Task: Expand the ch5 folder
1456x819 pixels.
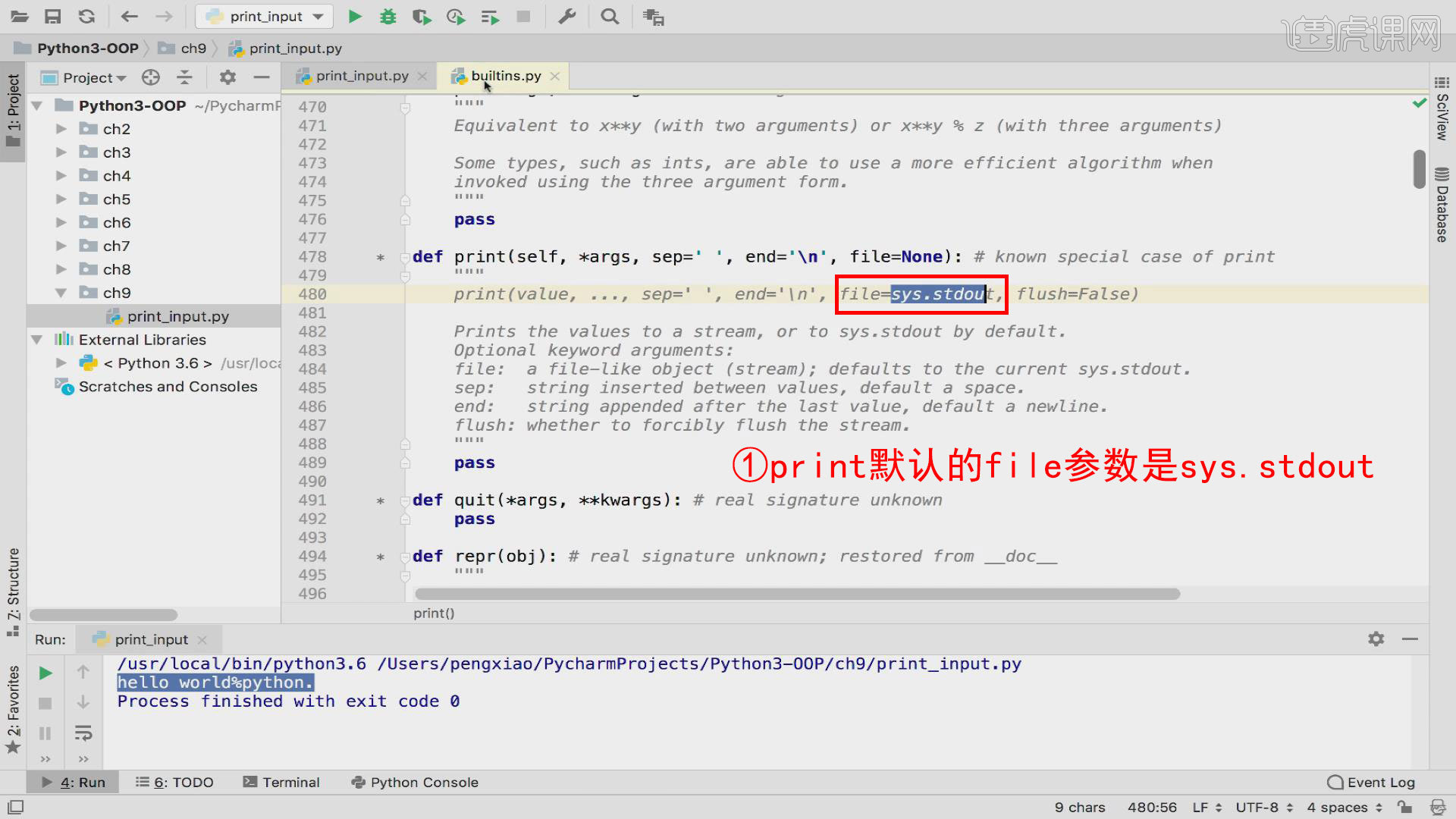Action: pos(61,199)
